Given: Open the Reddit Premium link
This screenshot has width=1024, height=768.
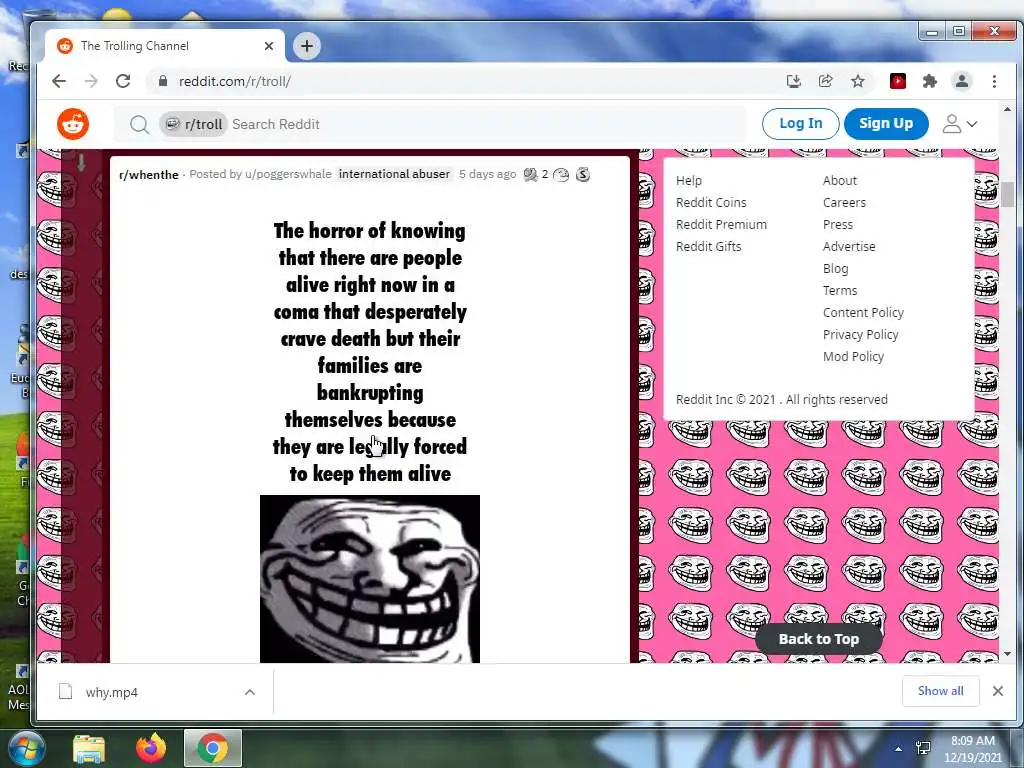Looking at the screenshot, I should [x=721, y=224].
